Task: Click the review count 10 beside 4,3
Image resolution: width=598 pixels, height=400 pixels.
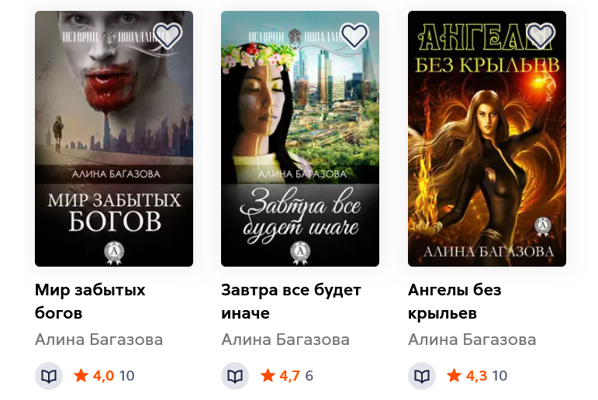Action: (500, 376)
